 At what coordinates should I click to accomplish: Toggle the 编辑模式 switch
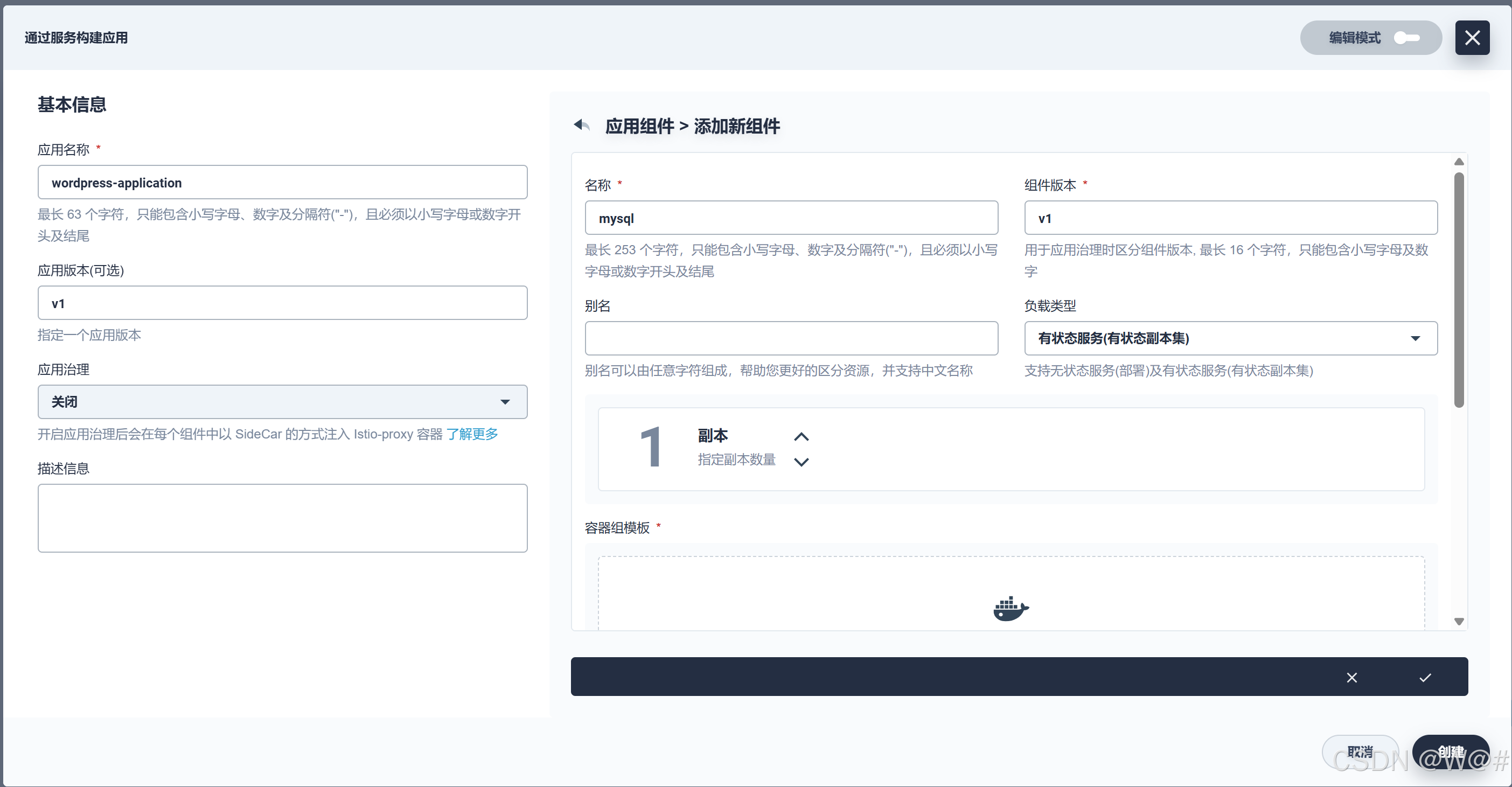pos(1407,38)
